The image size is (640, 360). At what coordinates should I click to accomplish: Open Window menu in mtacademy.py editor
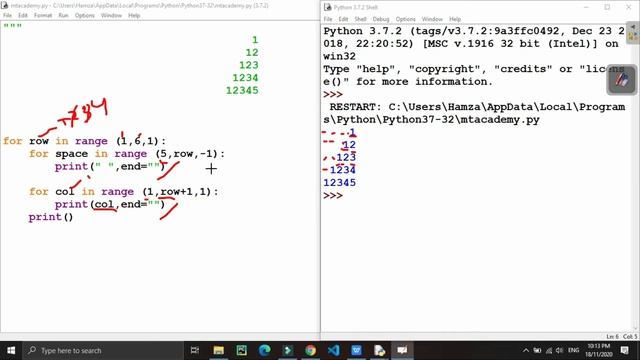click(111, 16)
